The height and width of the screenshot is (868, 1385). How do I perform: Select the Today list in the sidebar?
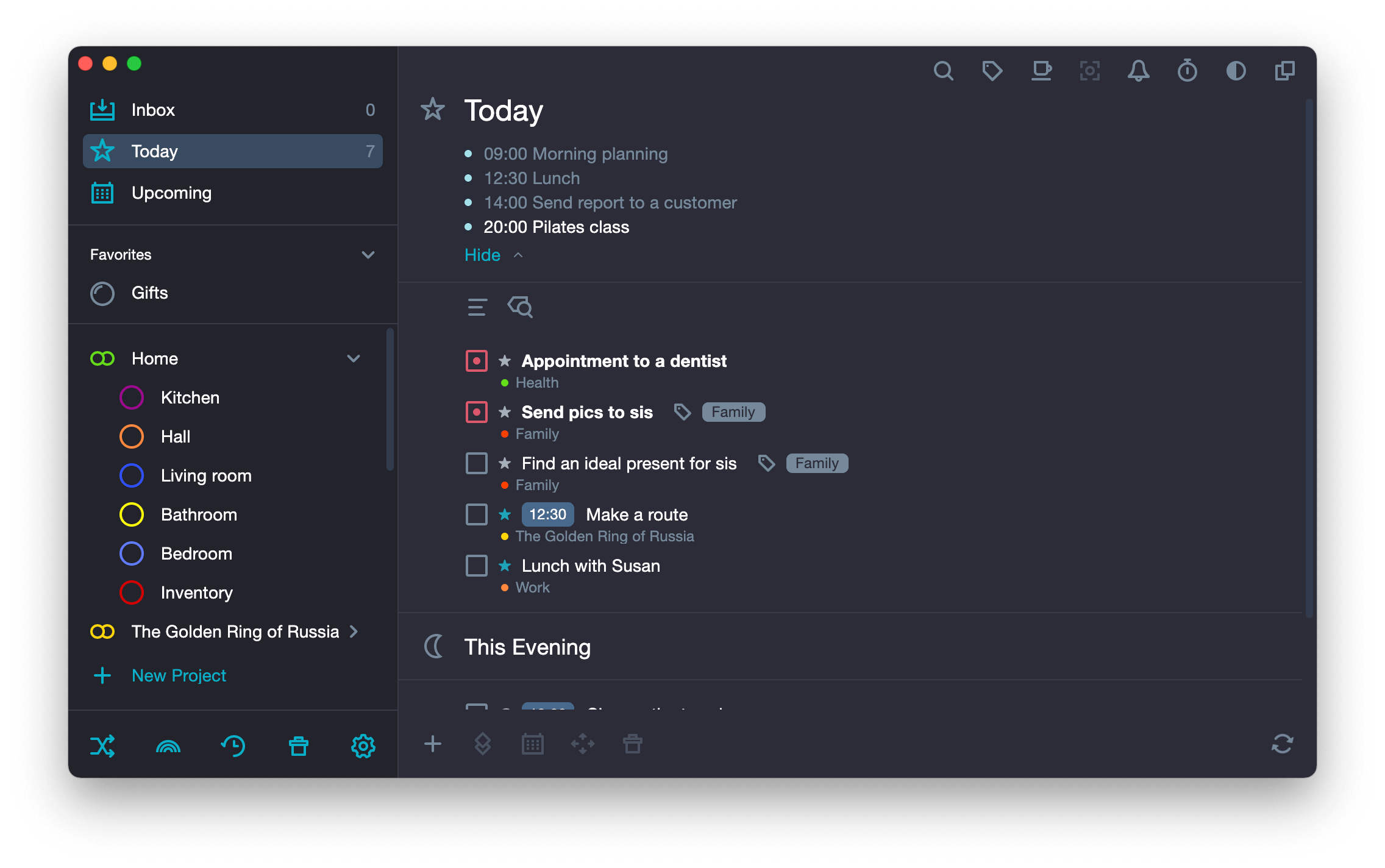coord(233,151)
